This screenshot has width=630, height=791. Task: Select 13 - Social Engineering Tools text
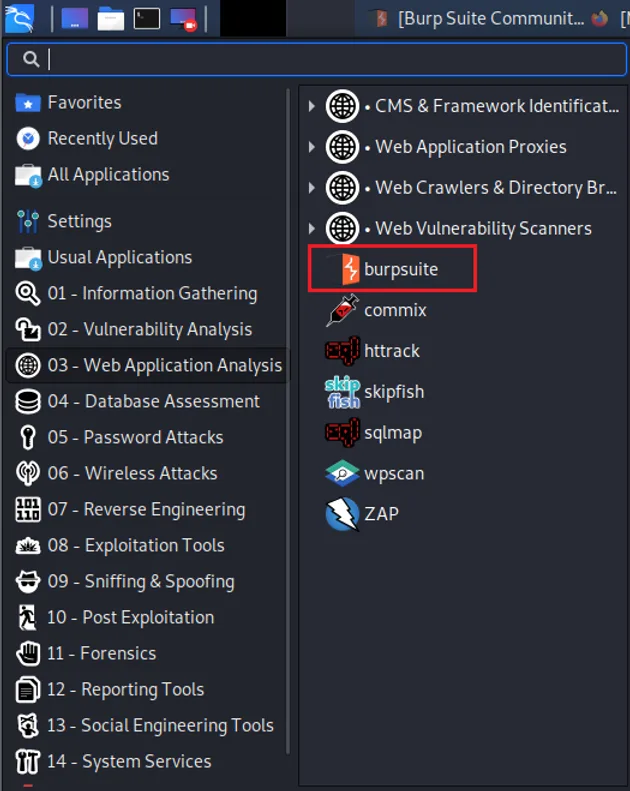[x=160, y=725]
